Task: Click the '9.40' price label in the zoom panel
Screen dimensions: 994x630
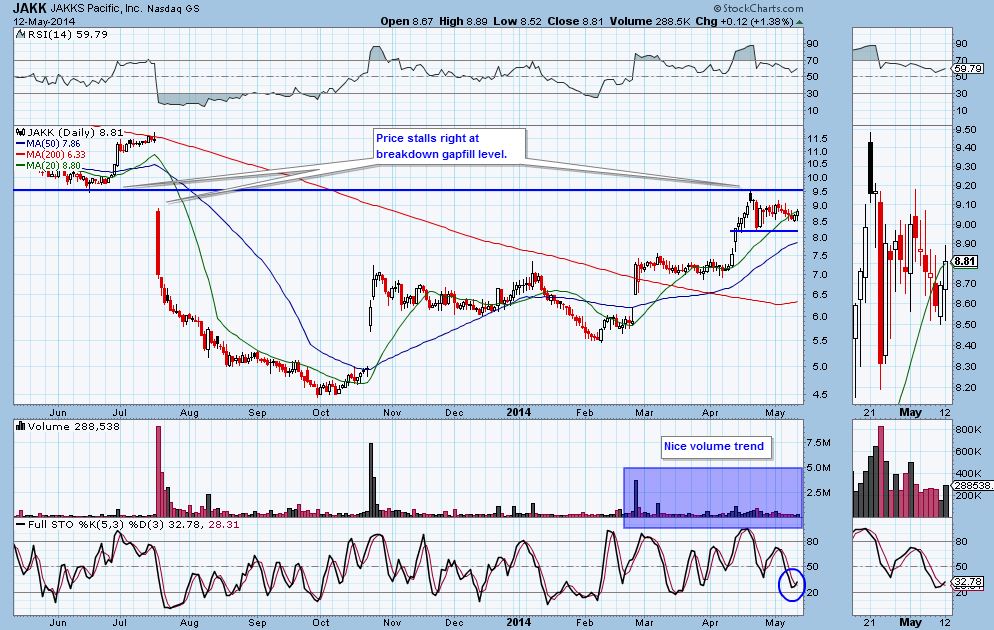Action: 966,148
